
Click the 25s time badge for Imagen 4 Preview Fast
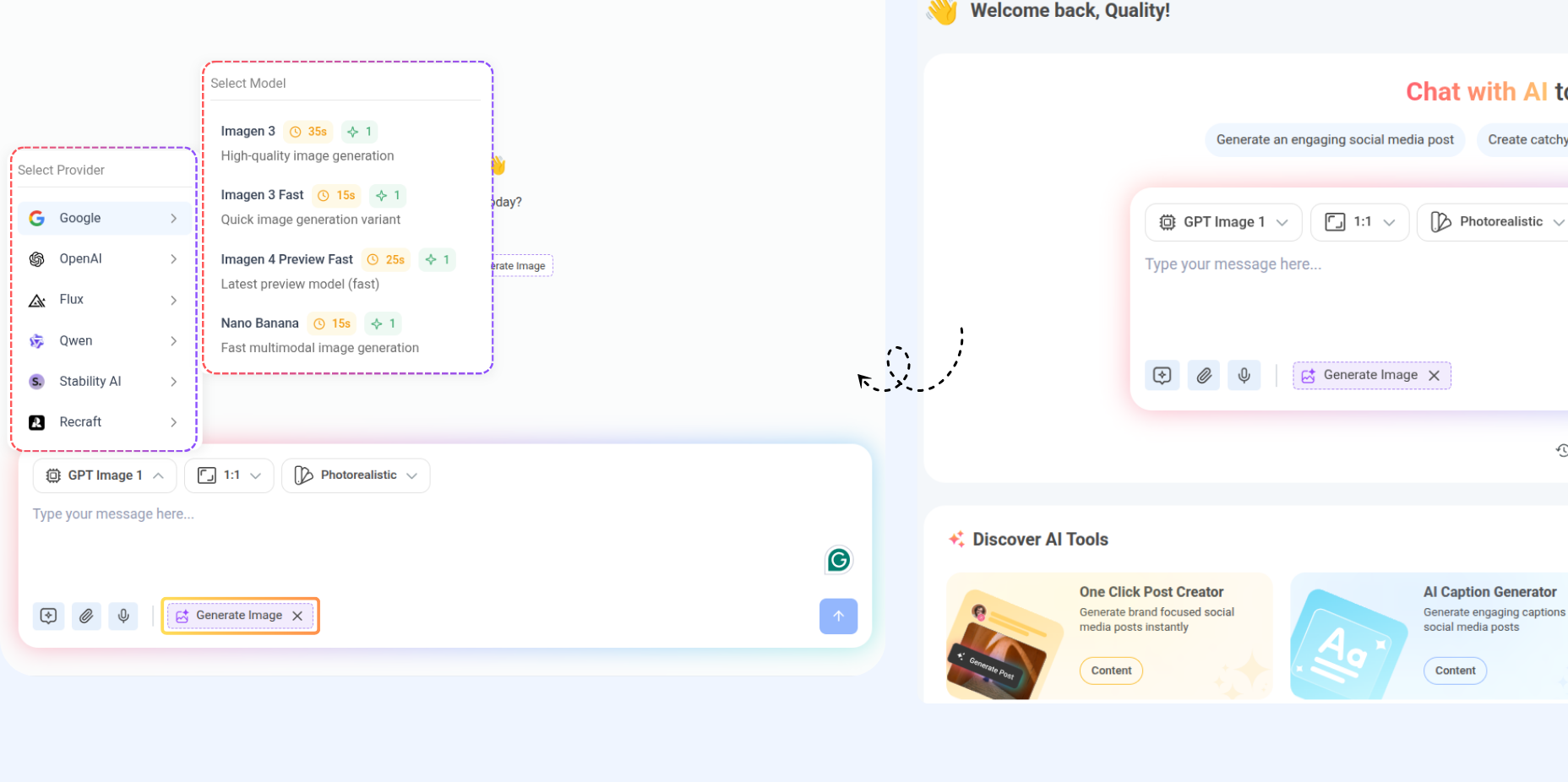[386, 259]
